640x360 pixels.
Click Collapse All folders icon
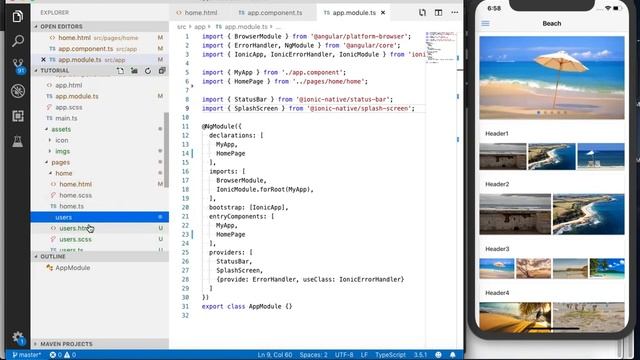pyautogui.click(x=162, y=71)
